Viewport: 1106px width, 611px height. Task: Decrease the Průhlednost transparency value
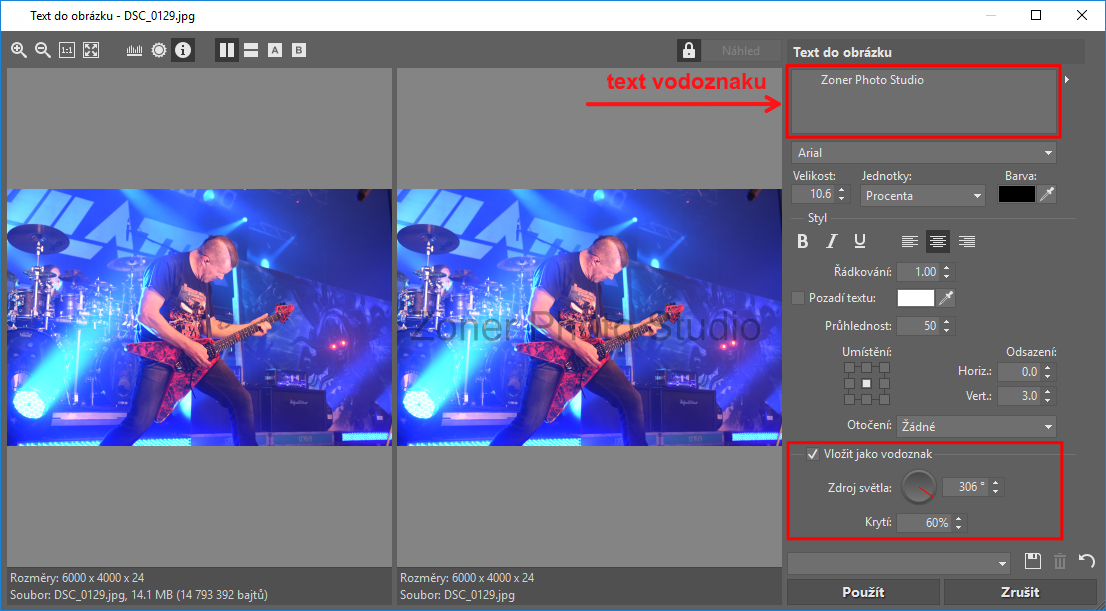(947, 331)
